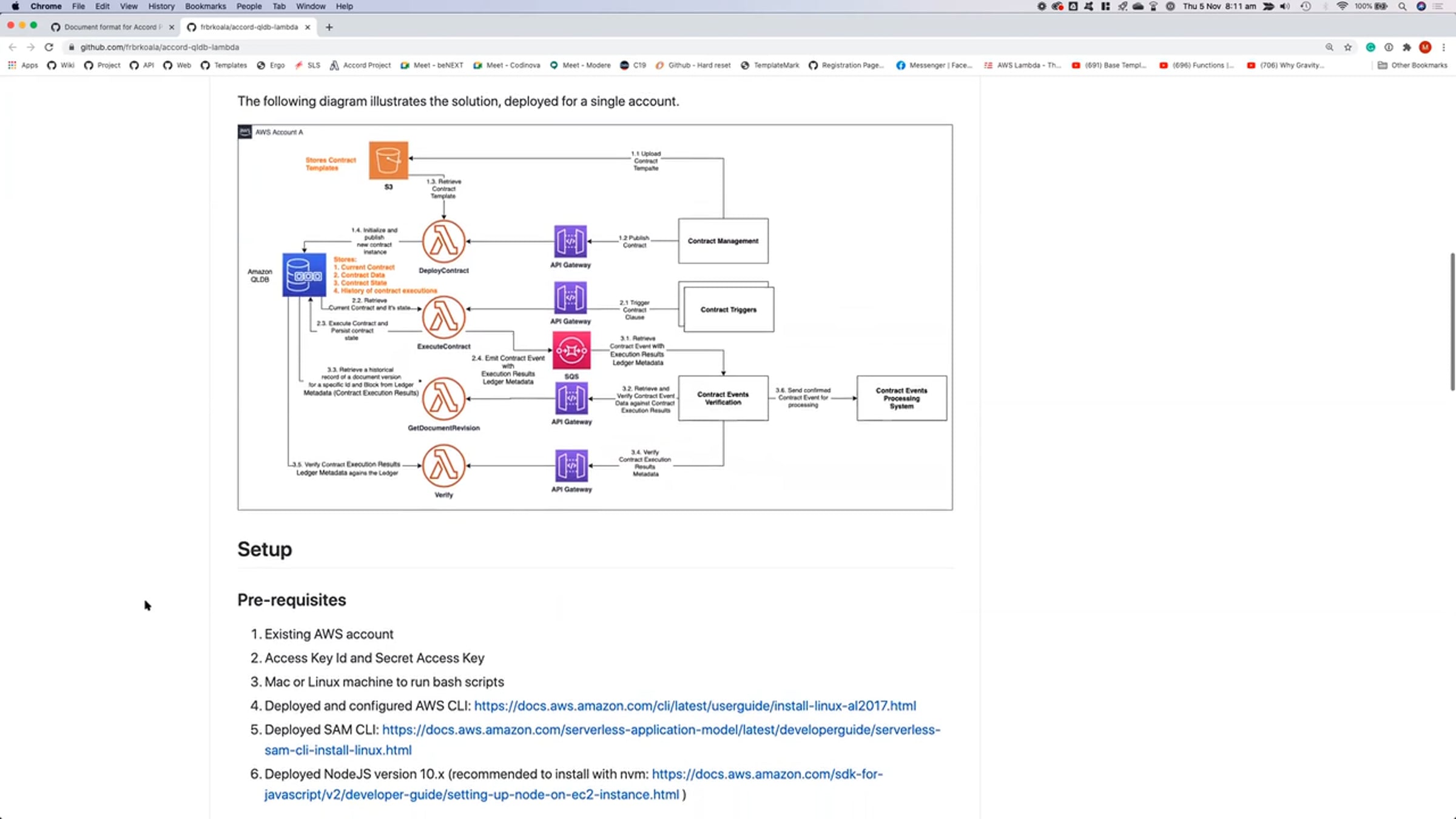Open the AWS CLI install guide link
Viewport: 1456px width, 819px height.
[695, 706]
